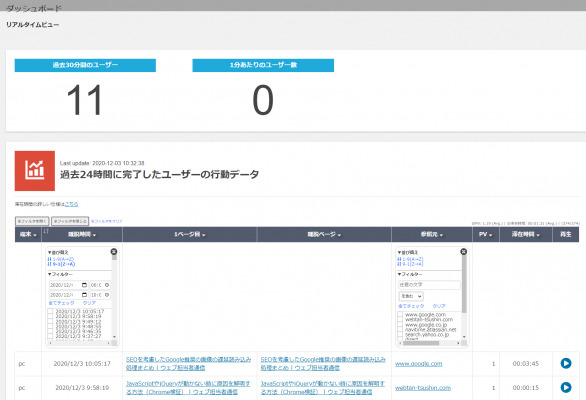The width and height of the screenshot is (586, 400).
Task: Check the www.google.com referrer checkbox
Action: coord(400,315)
